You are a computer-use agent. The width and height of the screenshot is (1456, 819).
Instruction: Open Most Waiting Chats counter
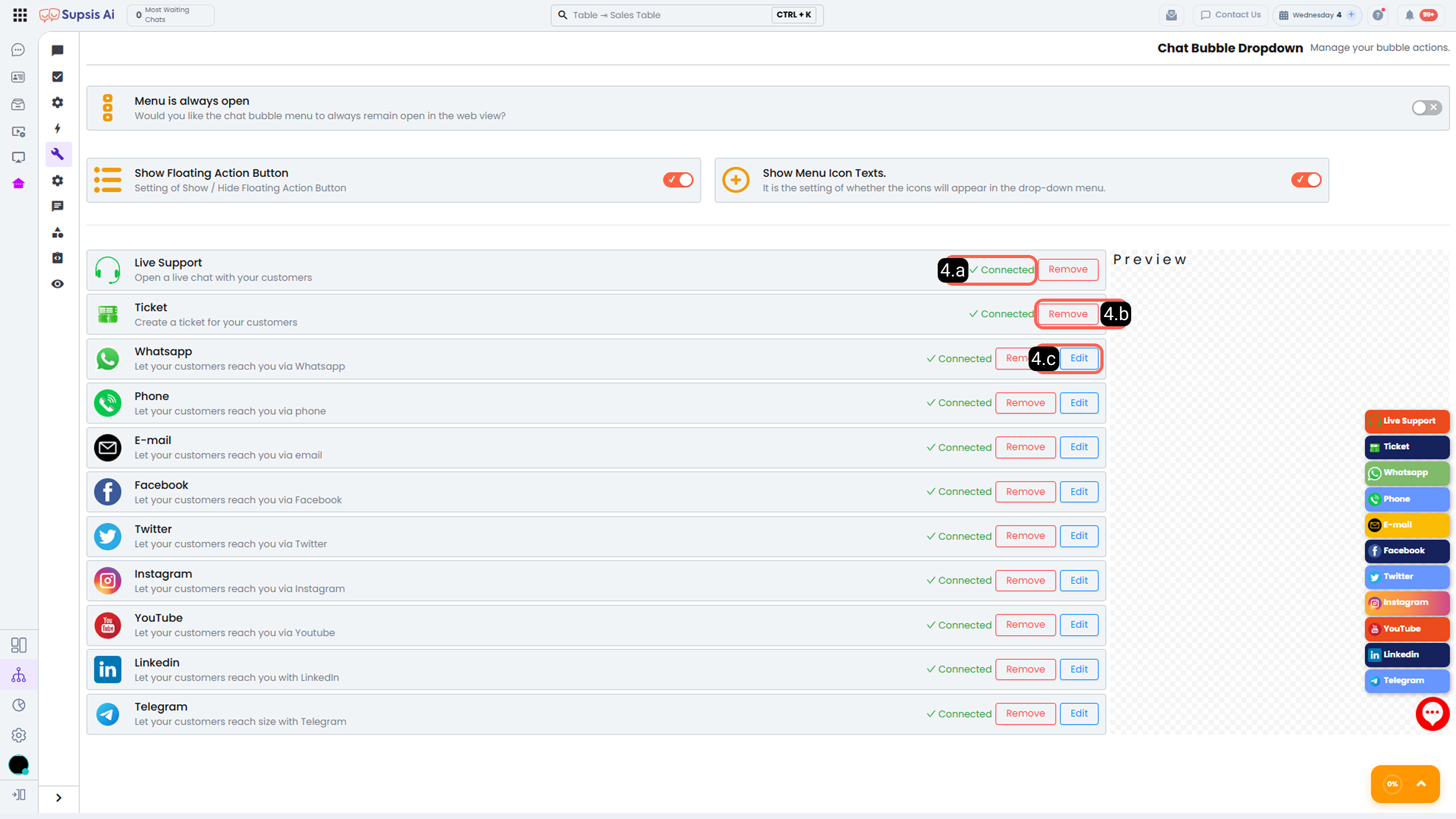(x=170, y=15)
